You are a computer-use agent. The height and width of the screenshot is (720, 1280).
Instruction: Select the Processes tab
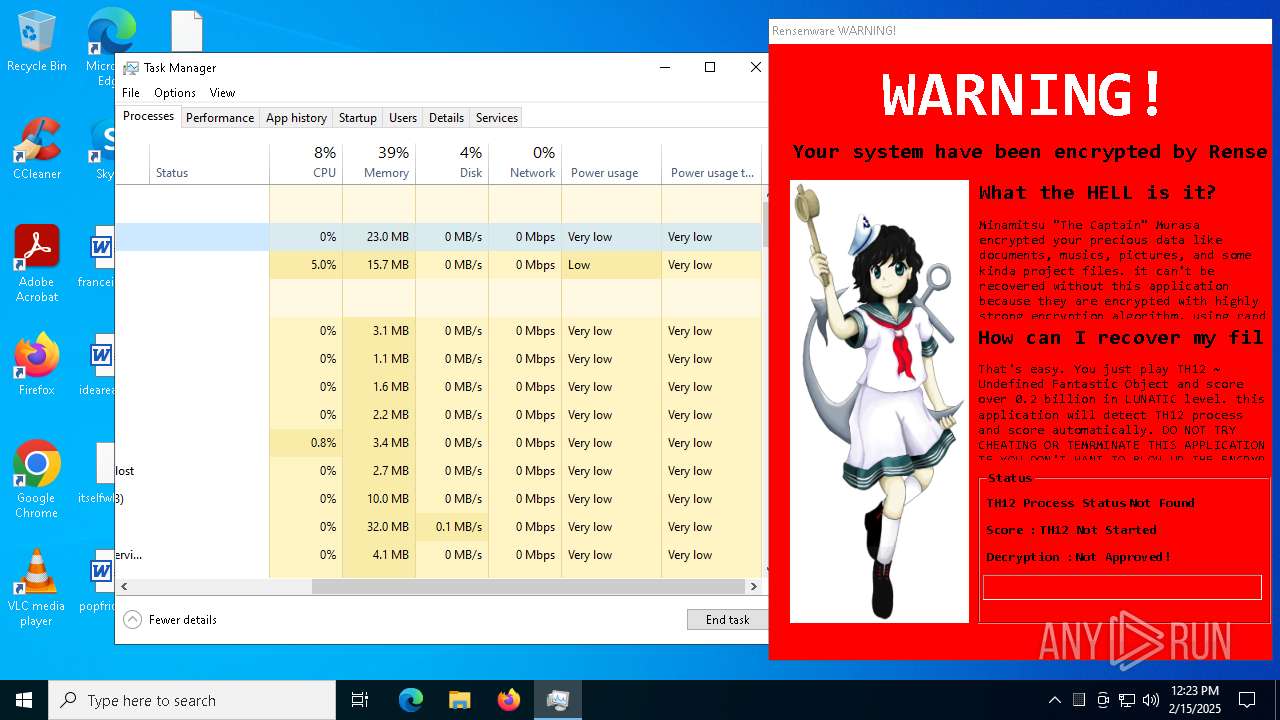point(148,117)
